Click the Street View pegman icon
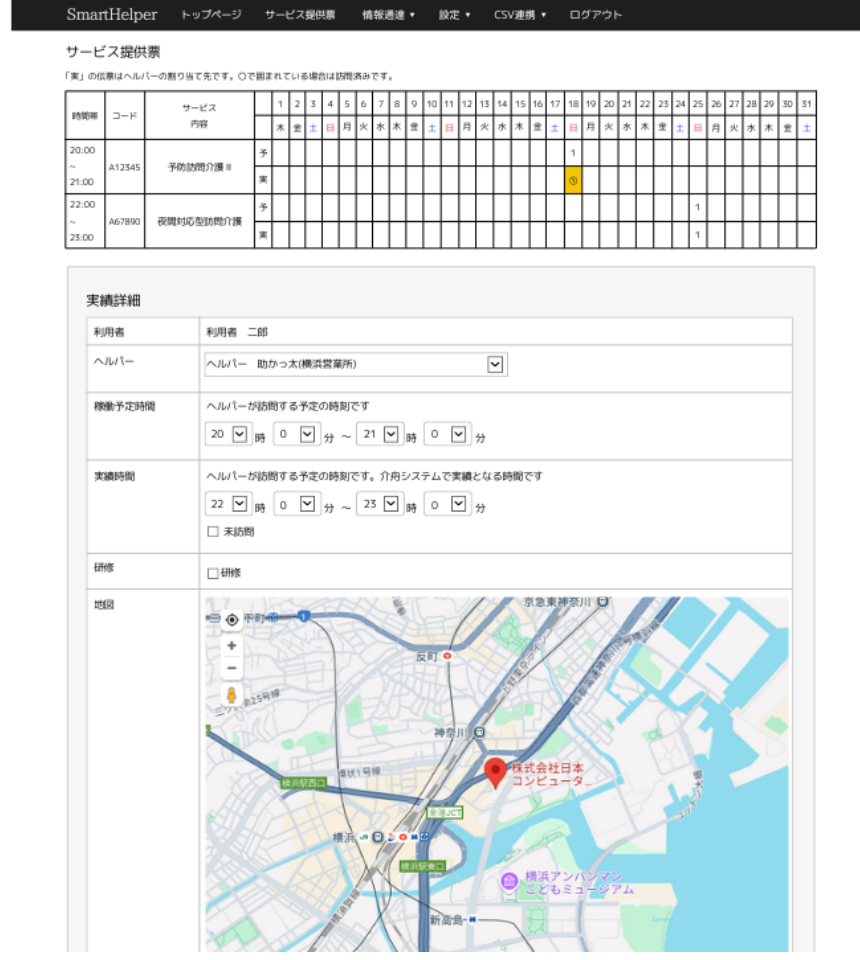 point(231,695)
